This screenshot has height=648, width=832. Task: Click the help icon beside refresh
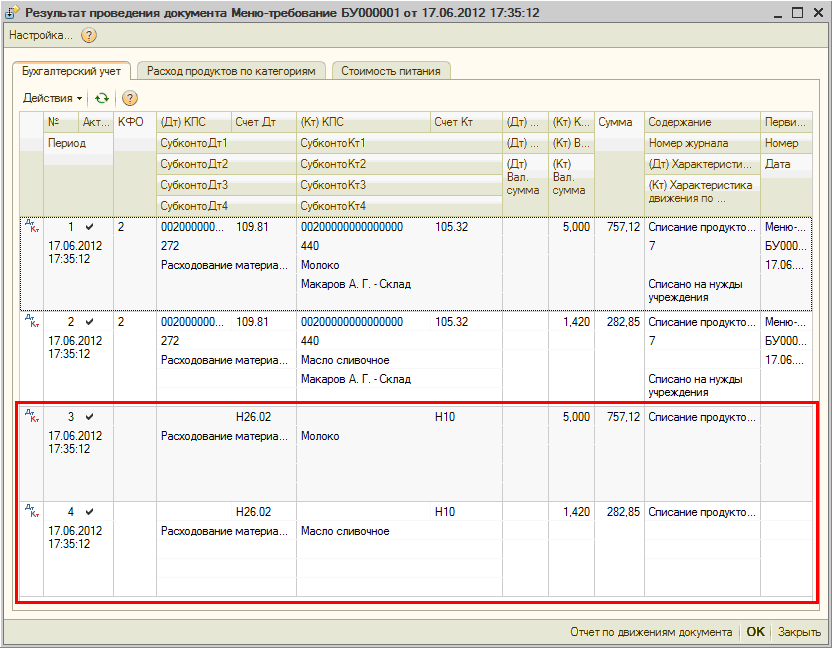(x=129, y=98)
